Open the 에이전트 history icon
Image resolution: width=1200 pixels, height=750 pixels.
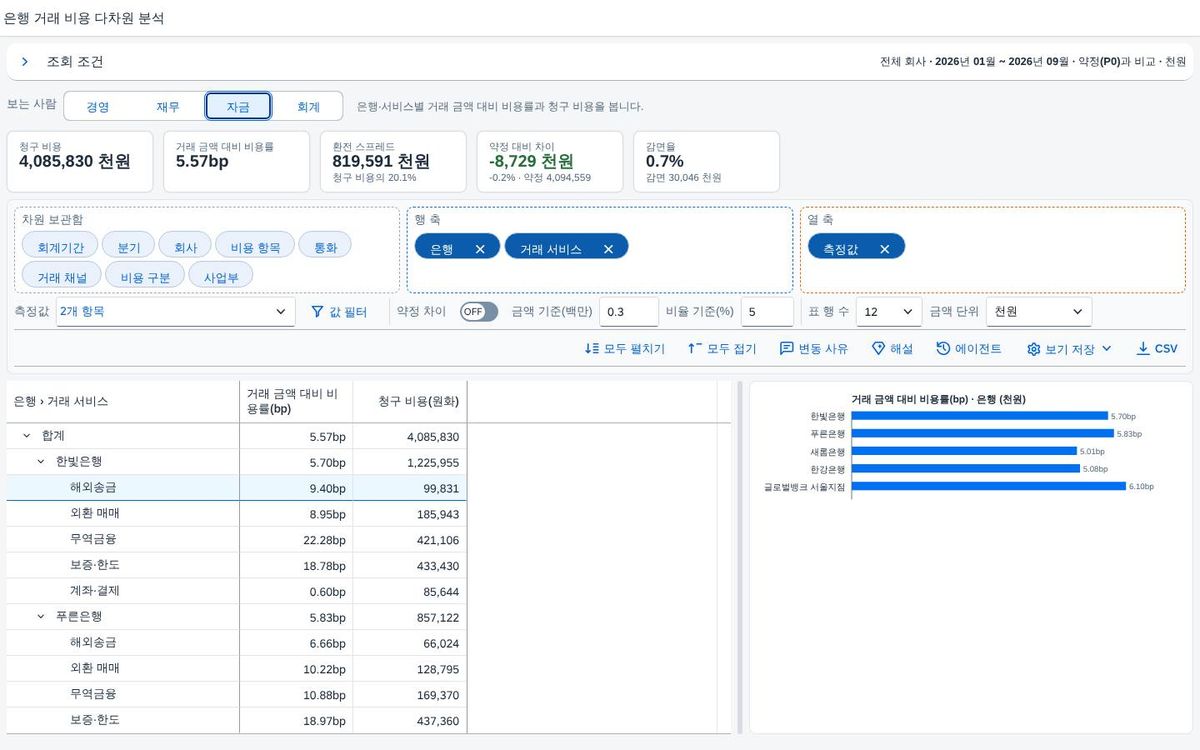click(x=943, y=349)
